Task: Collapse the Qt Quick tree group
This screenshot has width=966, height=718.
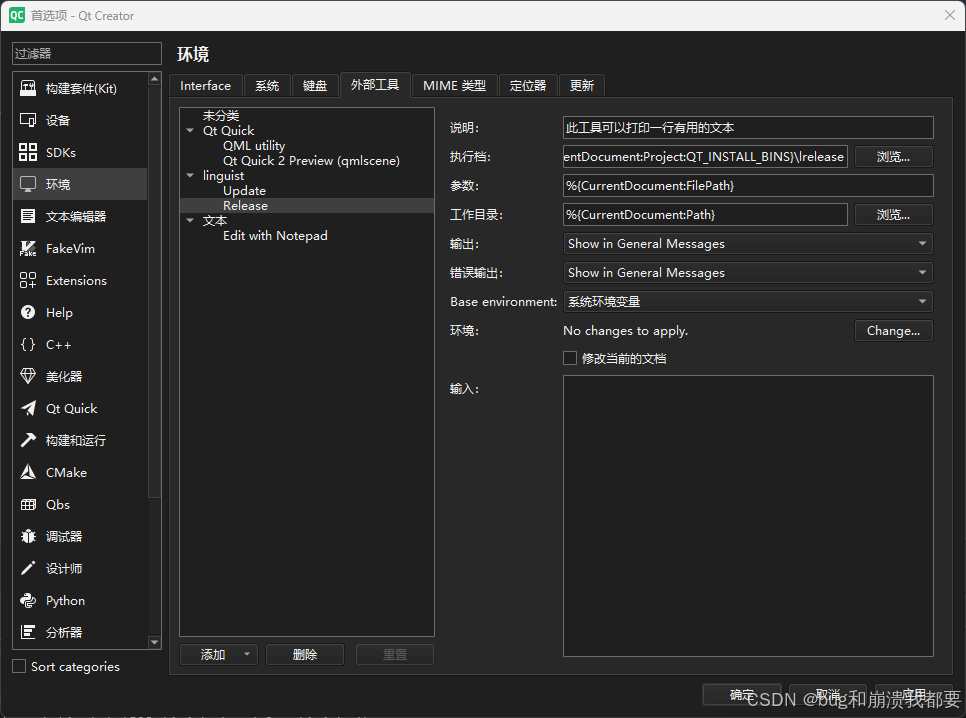Action: coord(190,131)
